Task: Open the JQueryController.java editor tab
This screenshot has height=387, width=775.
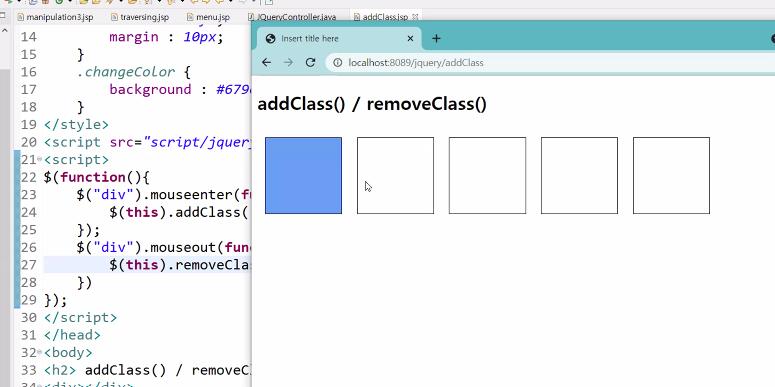Action: coord(292,17)
